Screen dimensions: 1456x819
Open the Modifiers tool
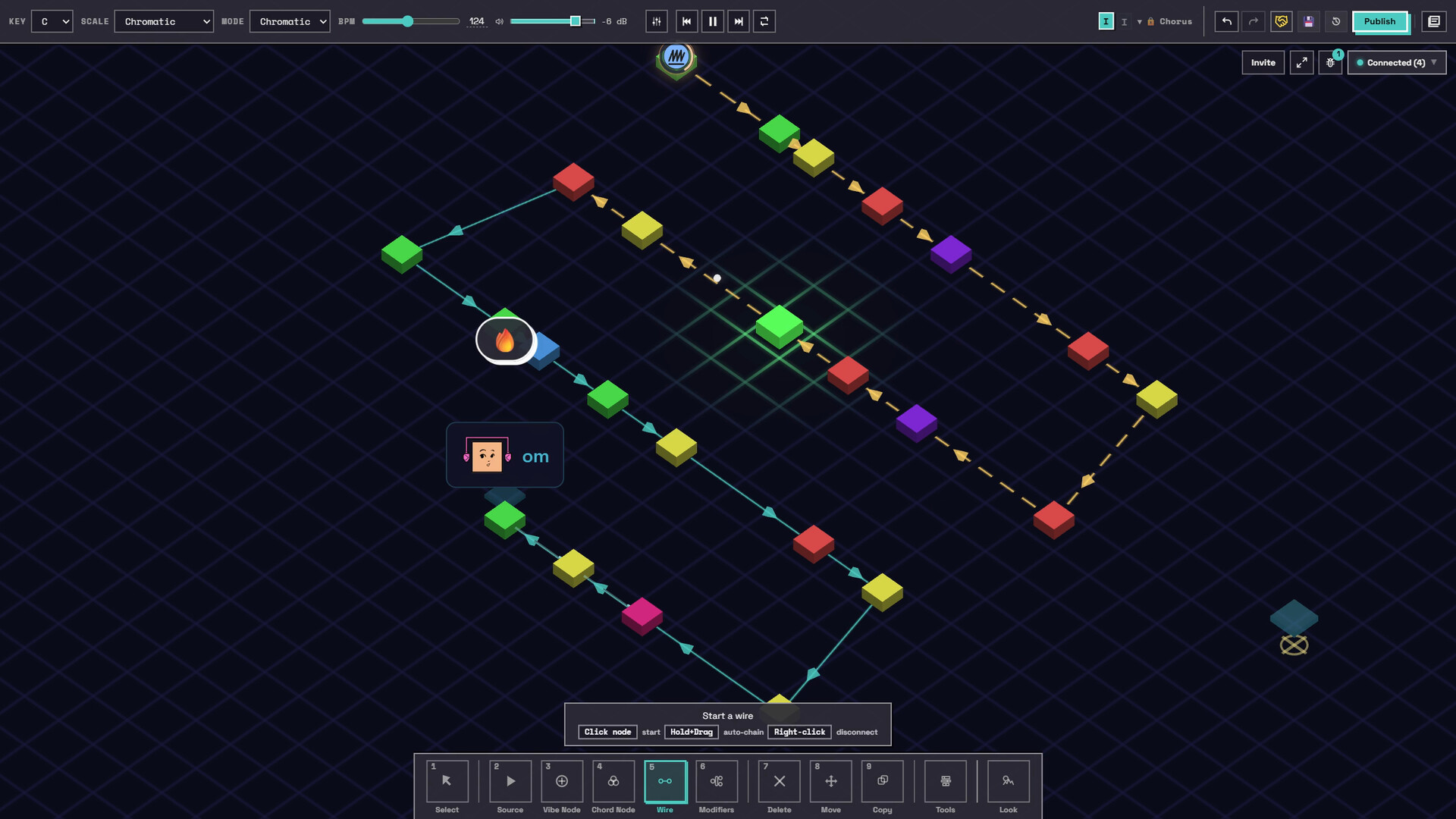[x=717, y=781]
